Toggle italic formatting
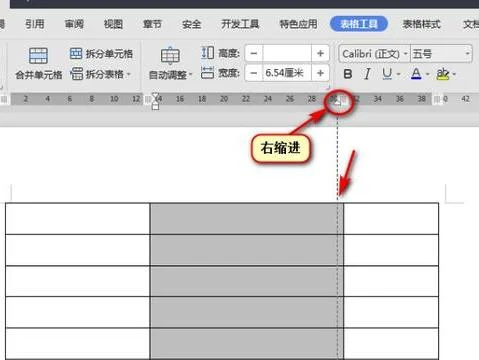This screenshot has height=360, width=479. (367, 74)
